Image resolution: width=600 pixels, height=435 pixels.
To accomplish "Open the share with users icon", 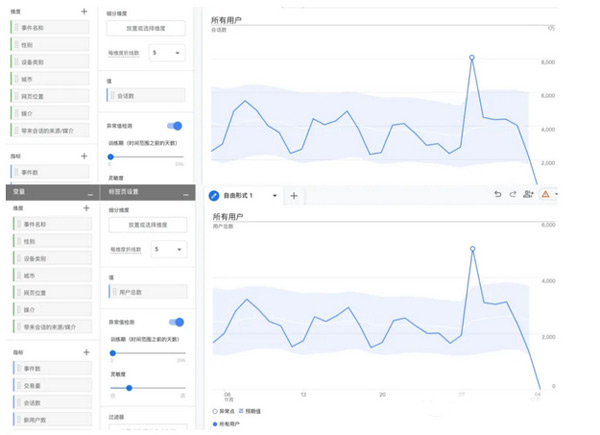I will pos(528,194).
